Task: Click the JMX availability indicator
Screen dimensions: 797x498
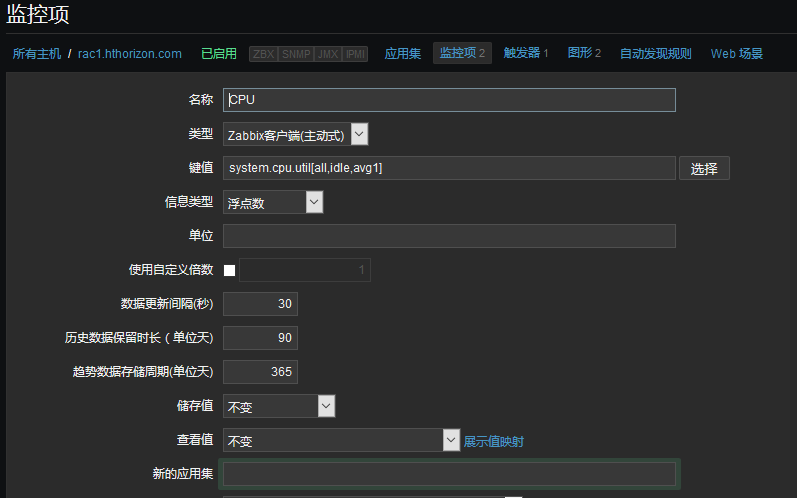Action: click(328, 54)
